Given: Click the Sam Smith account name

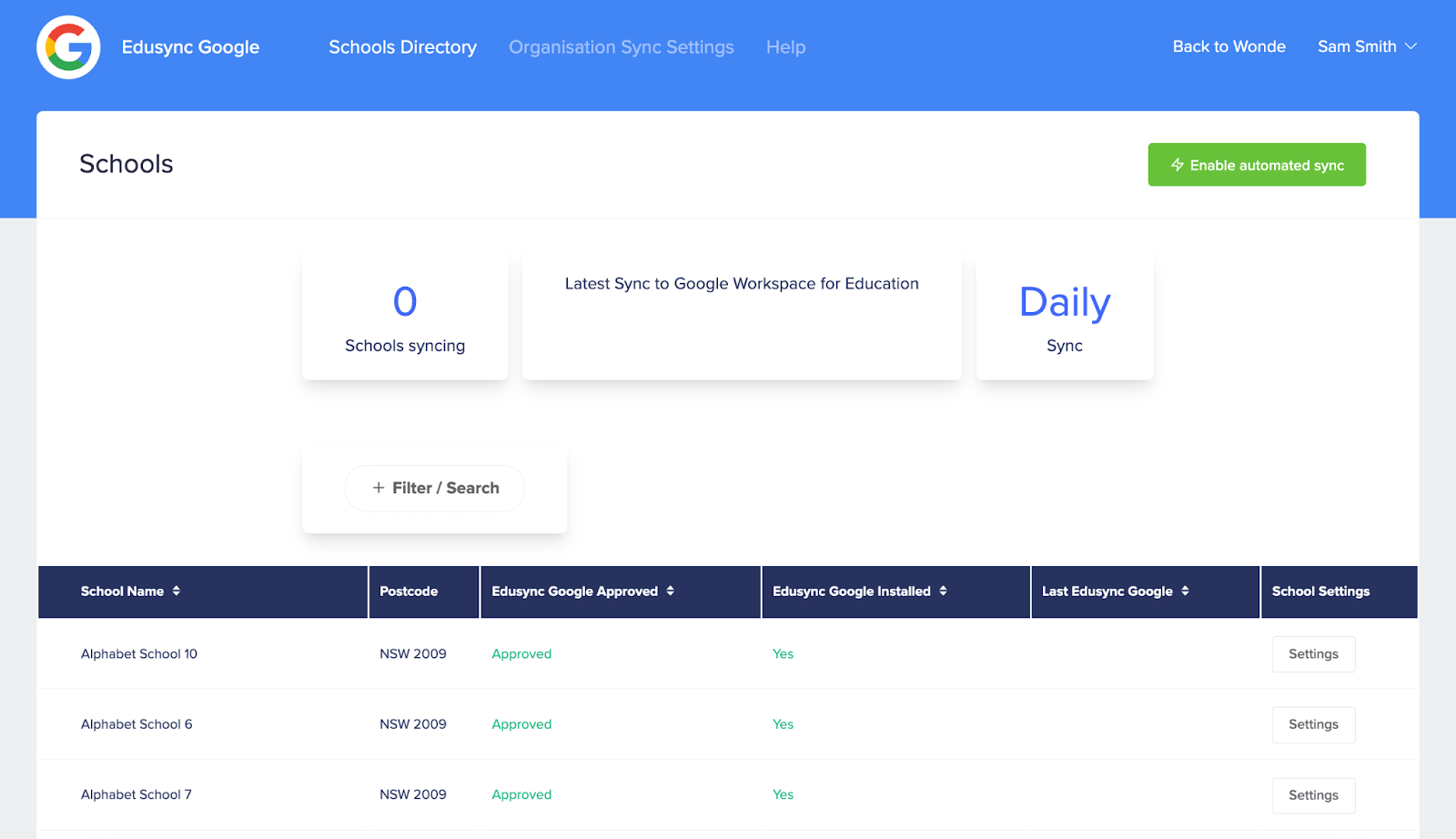Looking at the screenshot, I should pos(1357,46).
